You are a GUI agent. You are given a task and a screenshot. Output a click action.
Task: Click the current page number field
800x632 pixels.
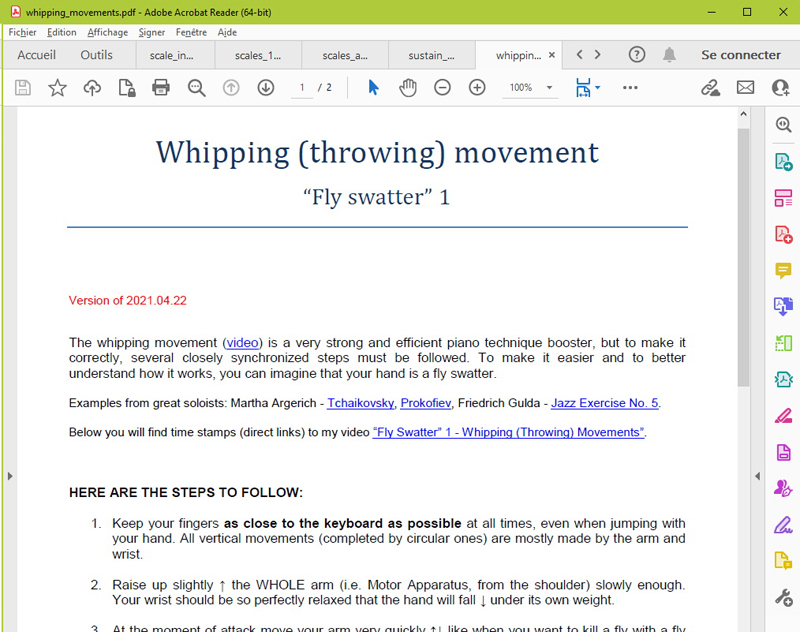click(x=302, y=88)
